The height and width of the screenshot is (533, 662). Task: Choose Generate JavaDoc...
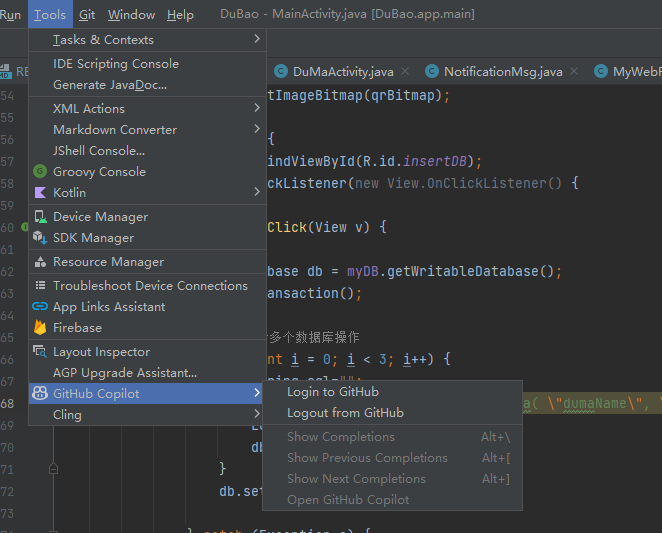pyautogui.click(x=147, y=85)
